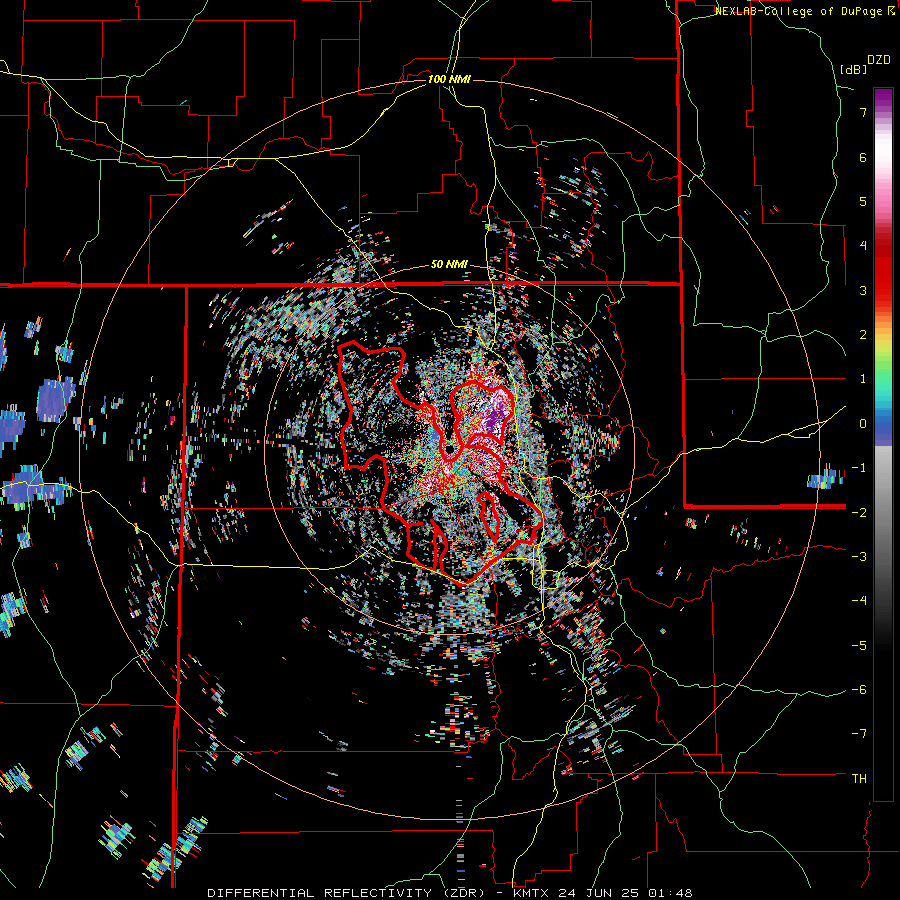Click the -6 scale value
The width and height of the screenshot is (900, 900).
859,689
